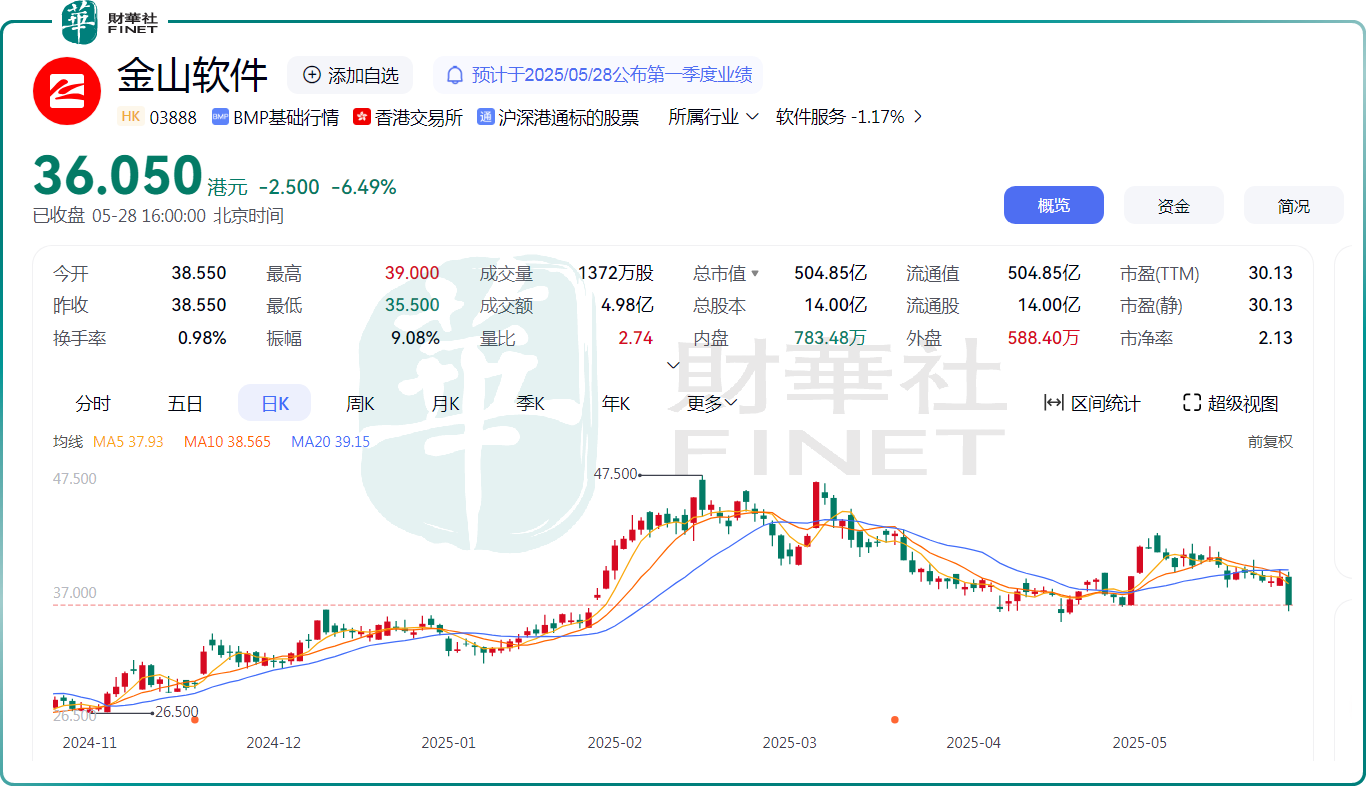The width and height of the screenshot is (1366, 806).
Task: Open the 更多 period dropdown
Action: (712, 403)
